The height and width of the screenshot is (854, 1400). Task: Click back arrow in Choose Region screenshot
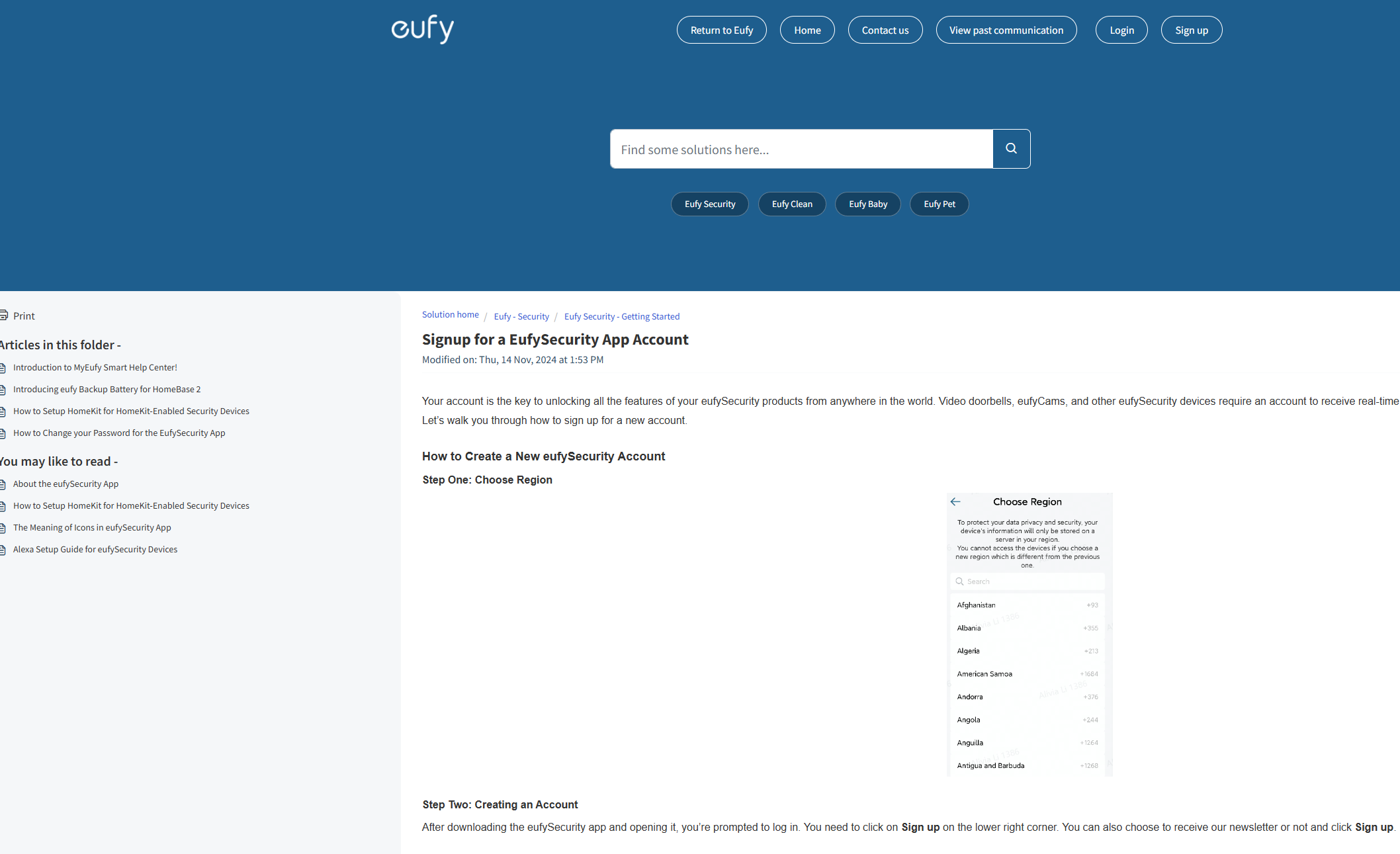[955, 501]
